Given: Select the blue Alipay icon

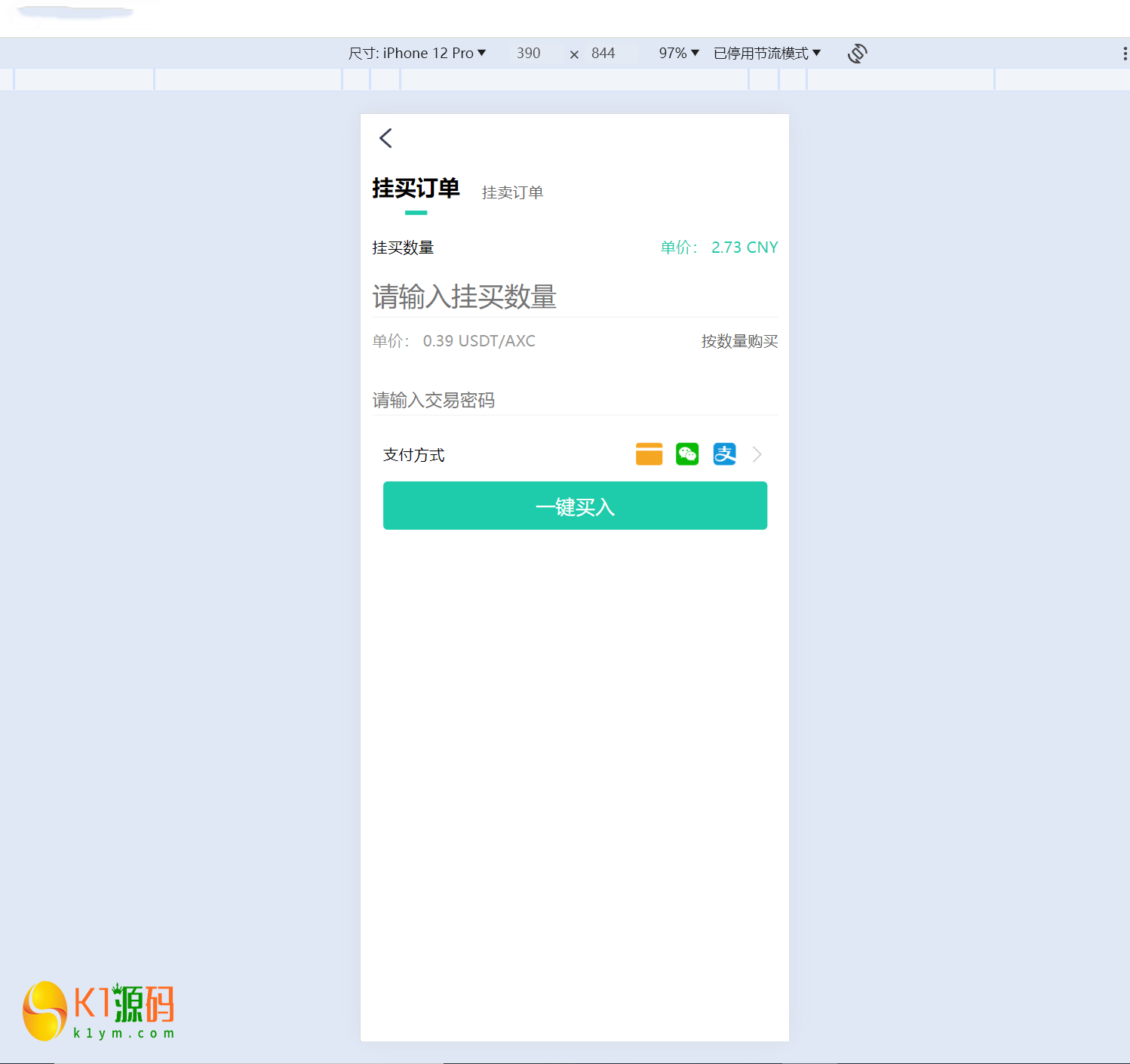Looking at the screenshot, I should 724,454.
